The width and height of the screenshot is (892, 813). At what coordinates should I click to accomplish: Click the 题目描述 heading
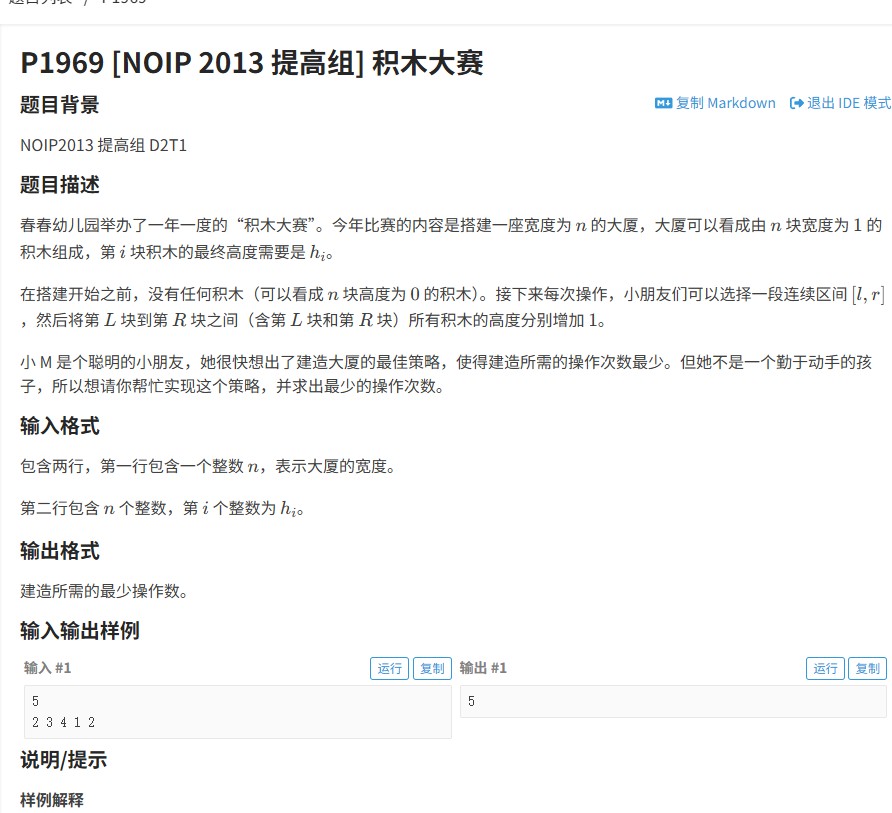(x=60, y=185)
